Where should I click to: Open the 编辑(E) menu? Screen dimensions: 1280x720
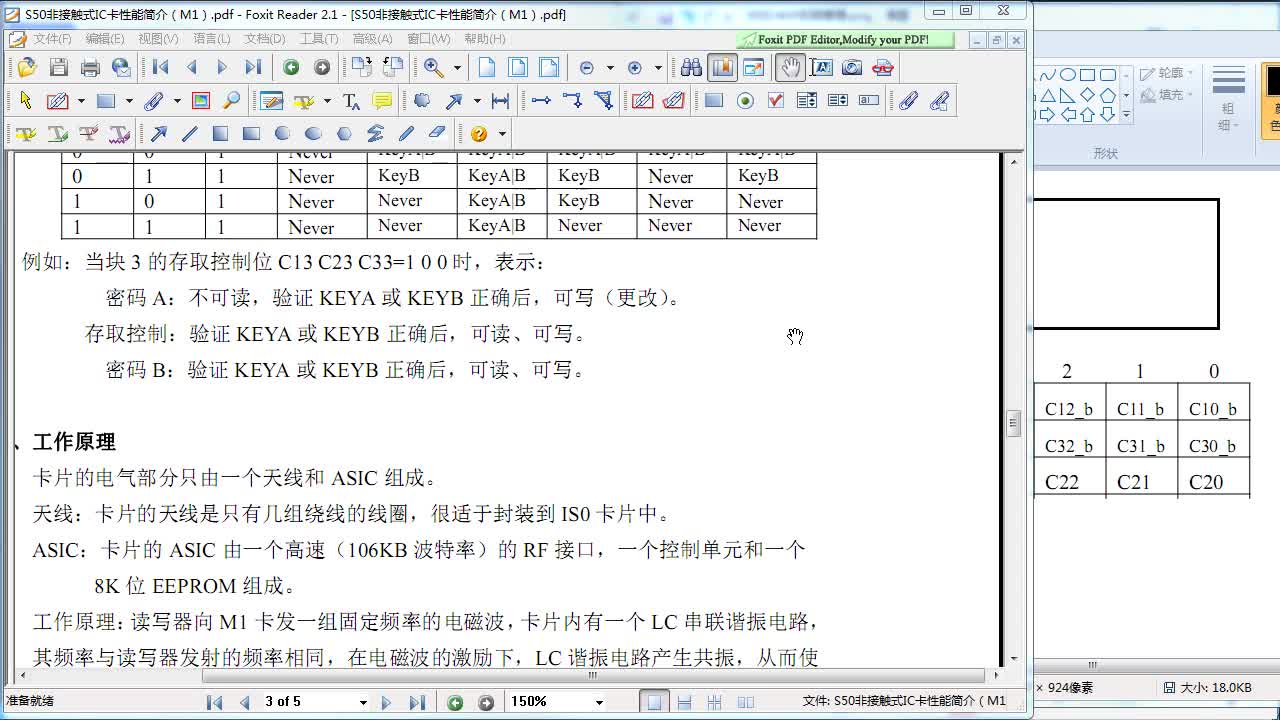(105, 39)
